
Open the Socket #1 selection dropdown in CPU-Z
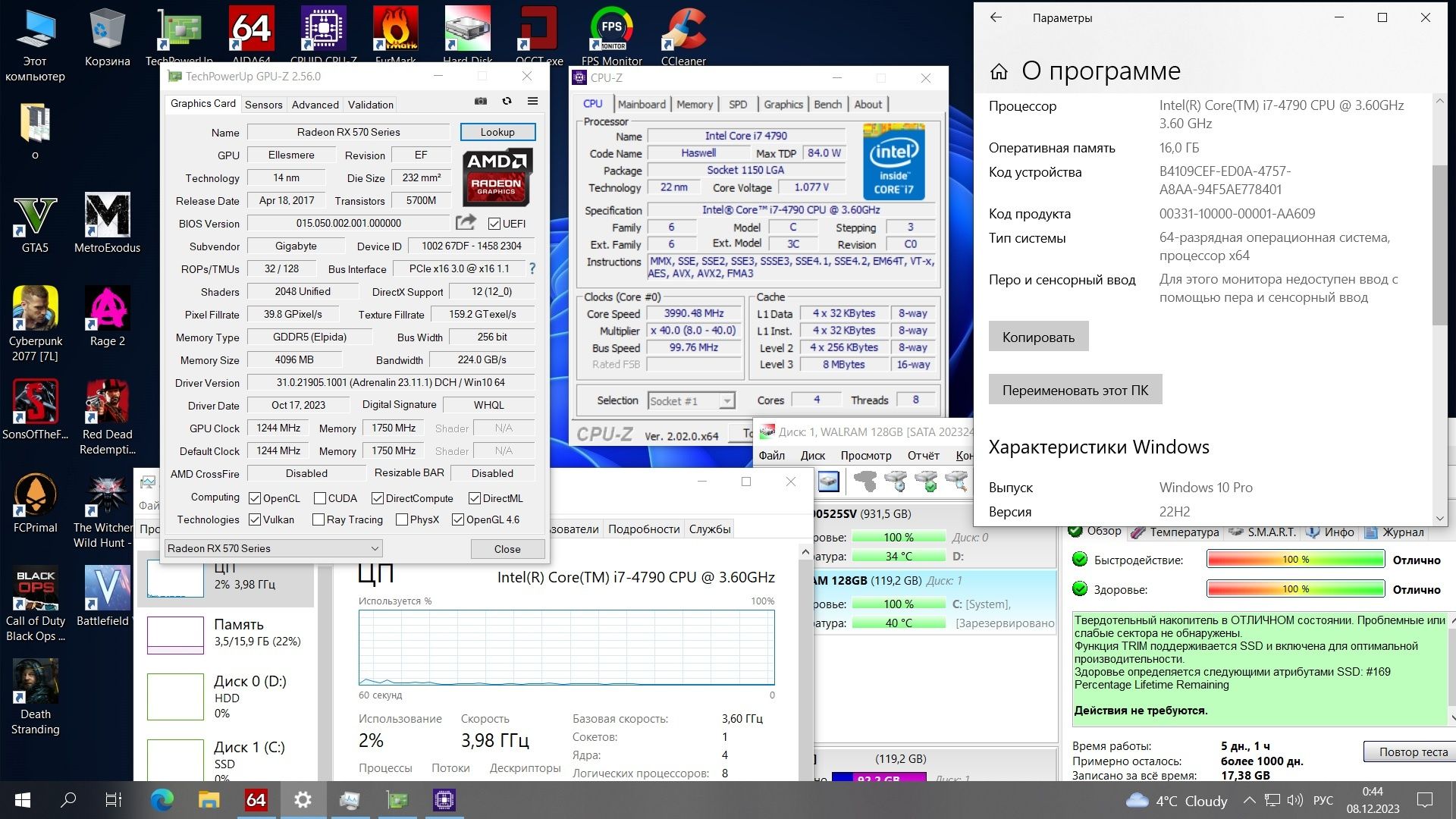tap(692, 401)
